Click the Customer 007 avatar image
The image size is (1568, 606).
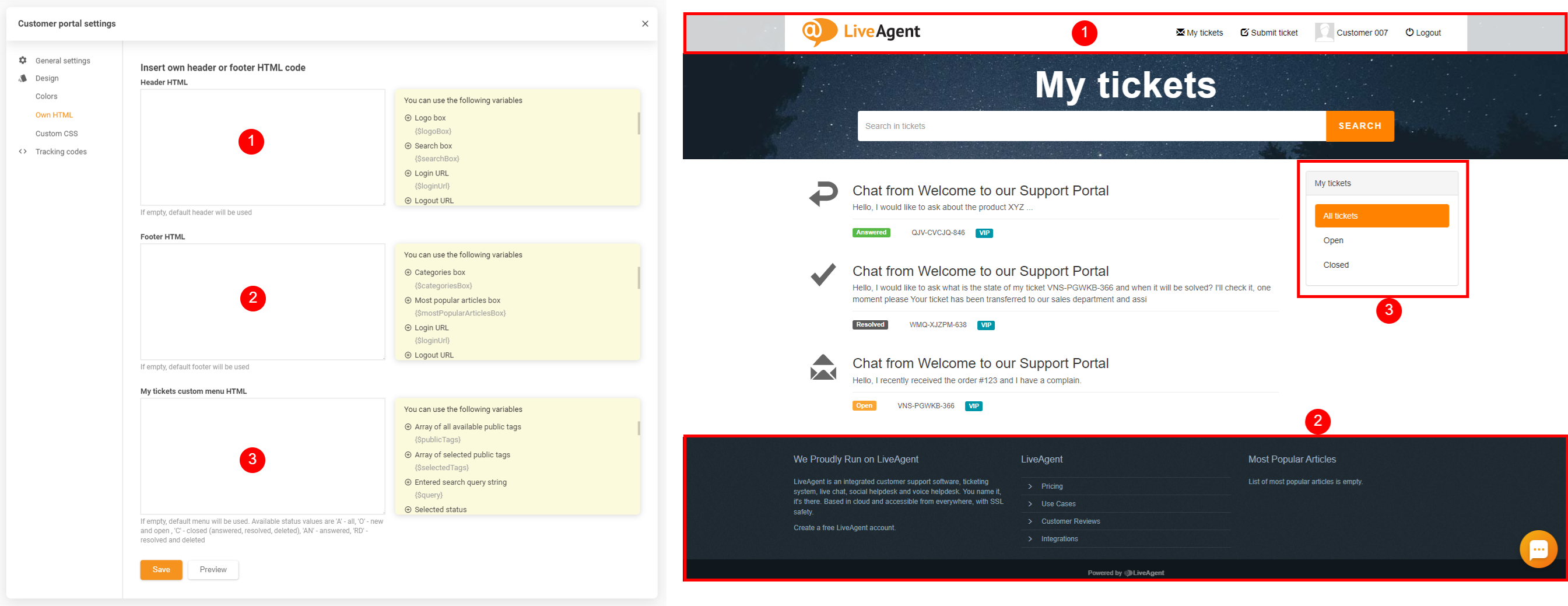pyautogui.click(x=1323, y=32)
